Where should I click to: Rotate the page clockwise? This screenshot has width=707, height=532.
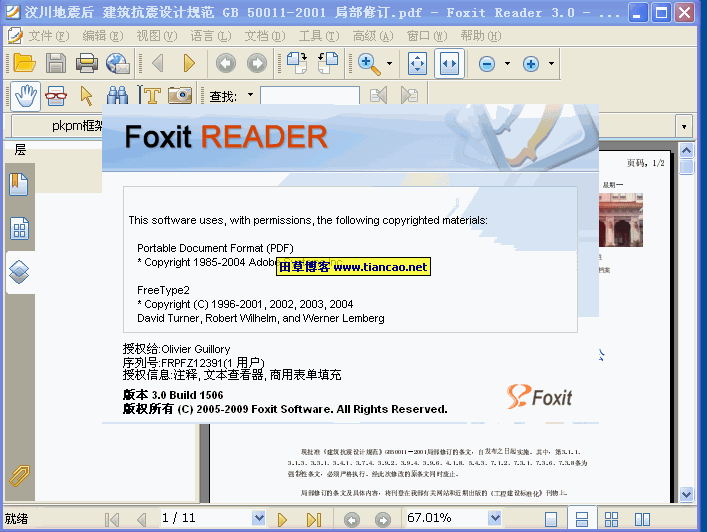pyautogui.click(x=297, y=63)
